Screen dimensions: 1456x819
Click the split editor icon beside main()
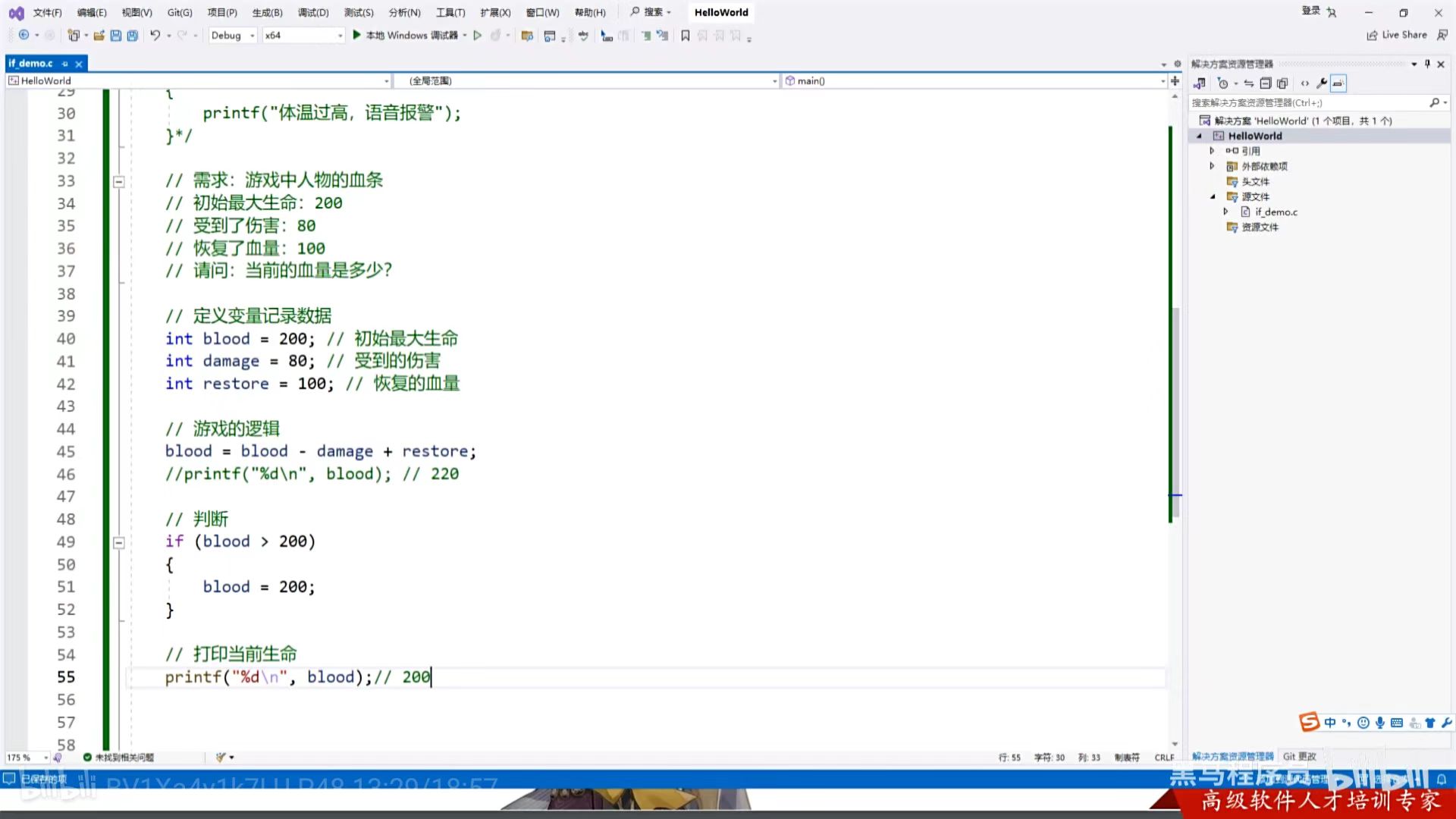[1175, 80]
